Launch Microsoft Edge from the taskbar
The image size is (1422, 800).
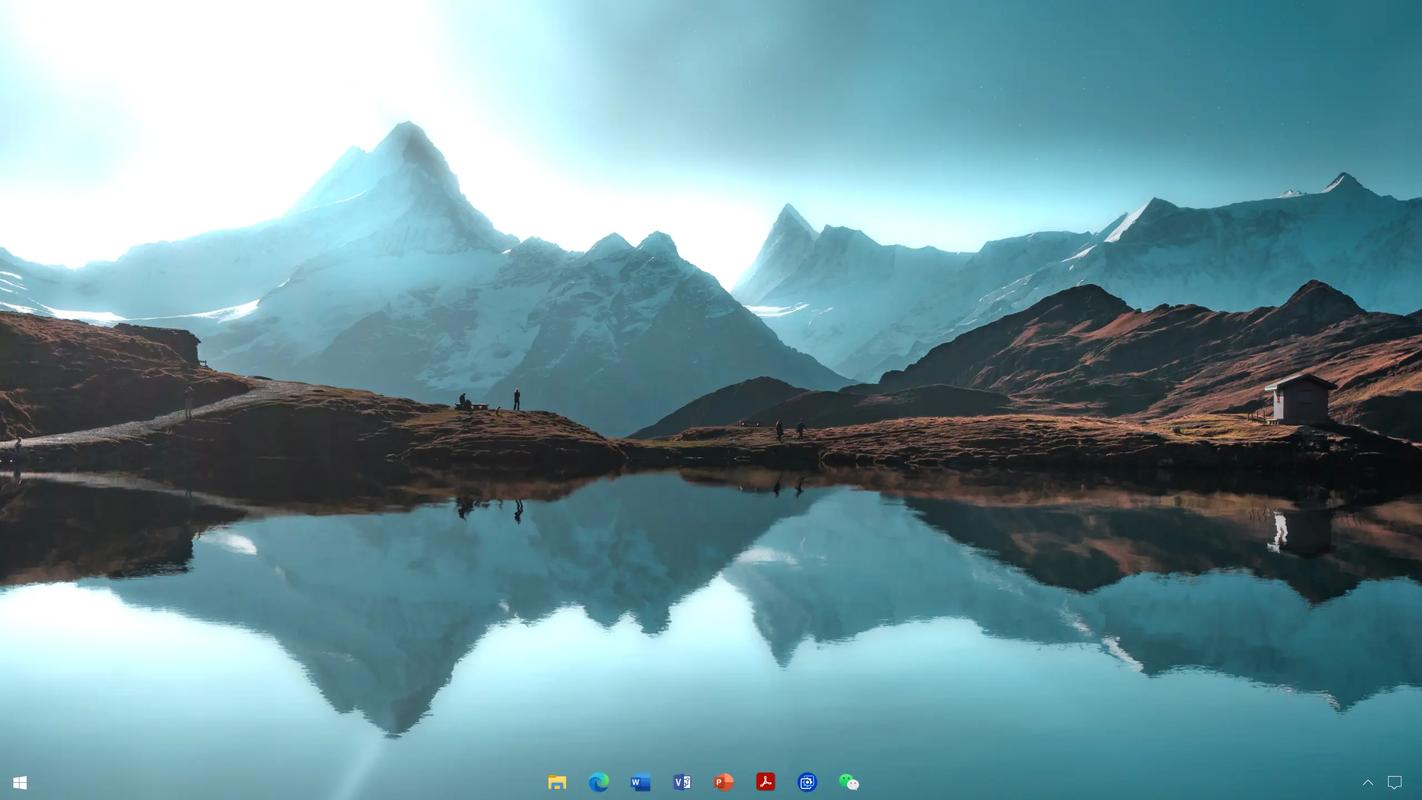point(599,782)
